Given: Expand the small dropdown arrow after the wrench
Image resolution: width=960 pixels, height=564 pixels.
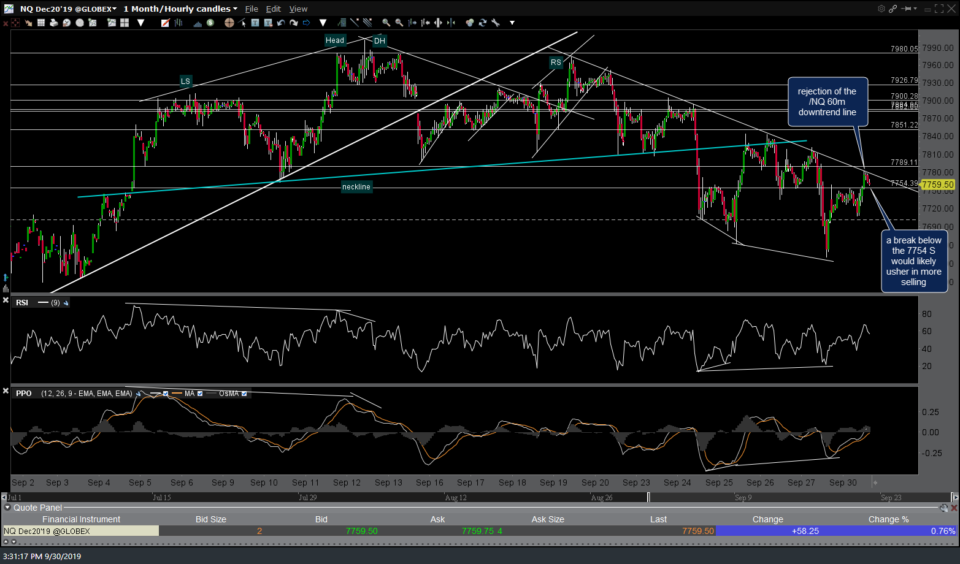Looking at the screenshot, I should (512, 23).
